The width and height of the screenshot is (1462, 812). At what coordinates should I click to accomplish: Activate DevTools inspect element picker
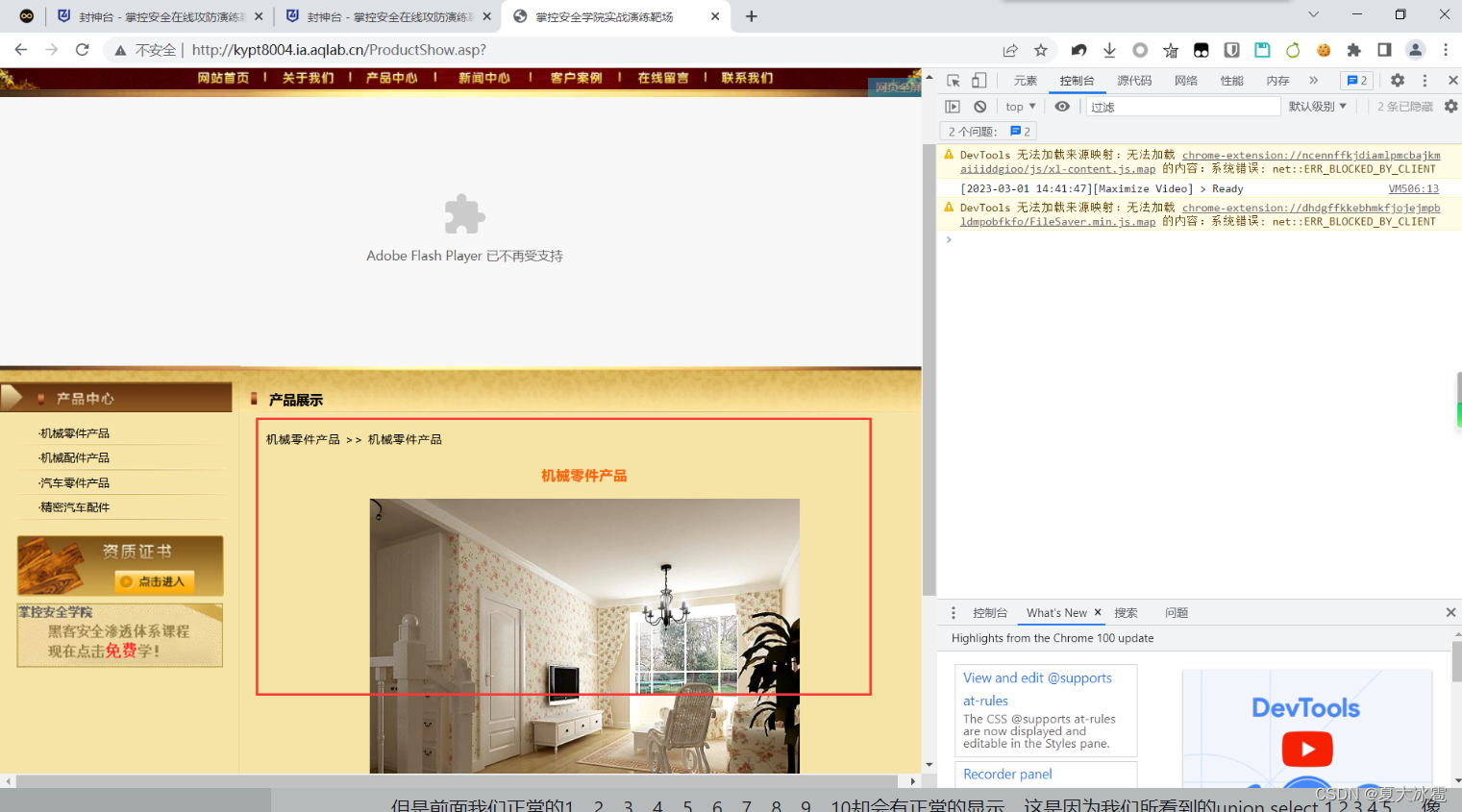point(954,81)
